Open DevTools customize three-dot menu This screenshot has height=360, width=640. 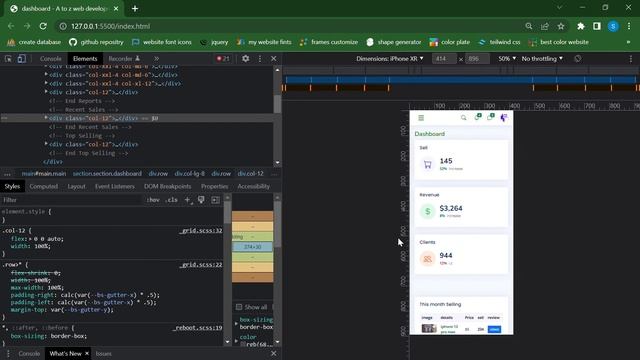point(260,59)
